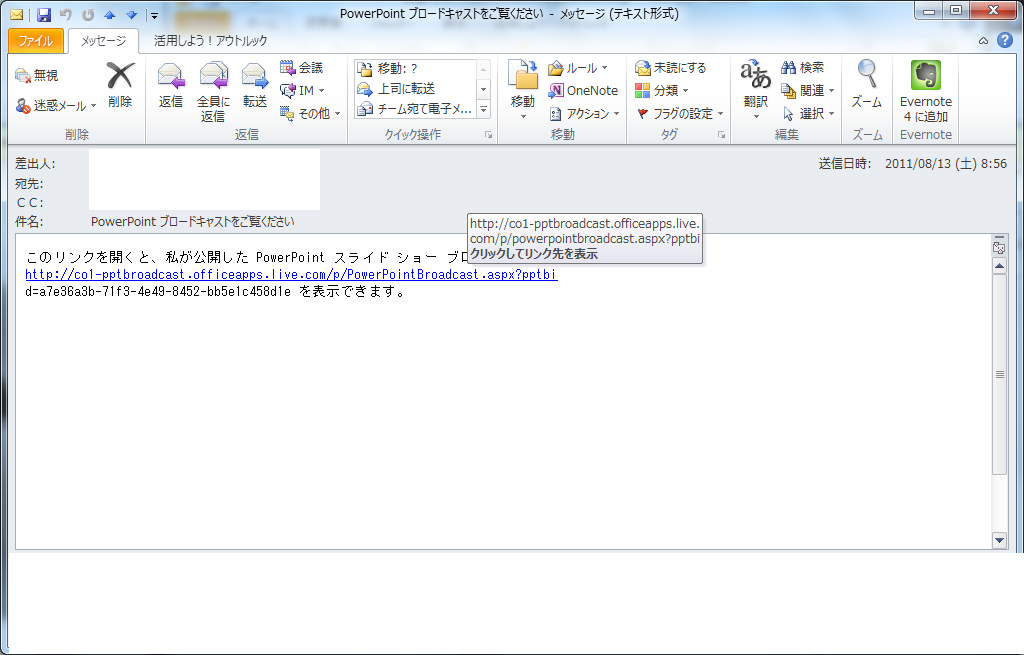Image resolution: width=1024 pixels, height=655 pixels.
Task: Click the 無視 (Ignore) button
Action: tap(37, 76)
